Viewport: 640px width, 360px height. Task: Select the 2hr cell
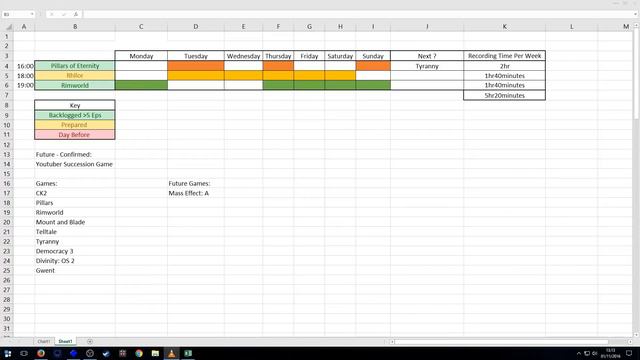point(504,66)
